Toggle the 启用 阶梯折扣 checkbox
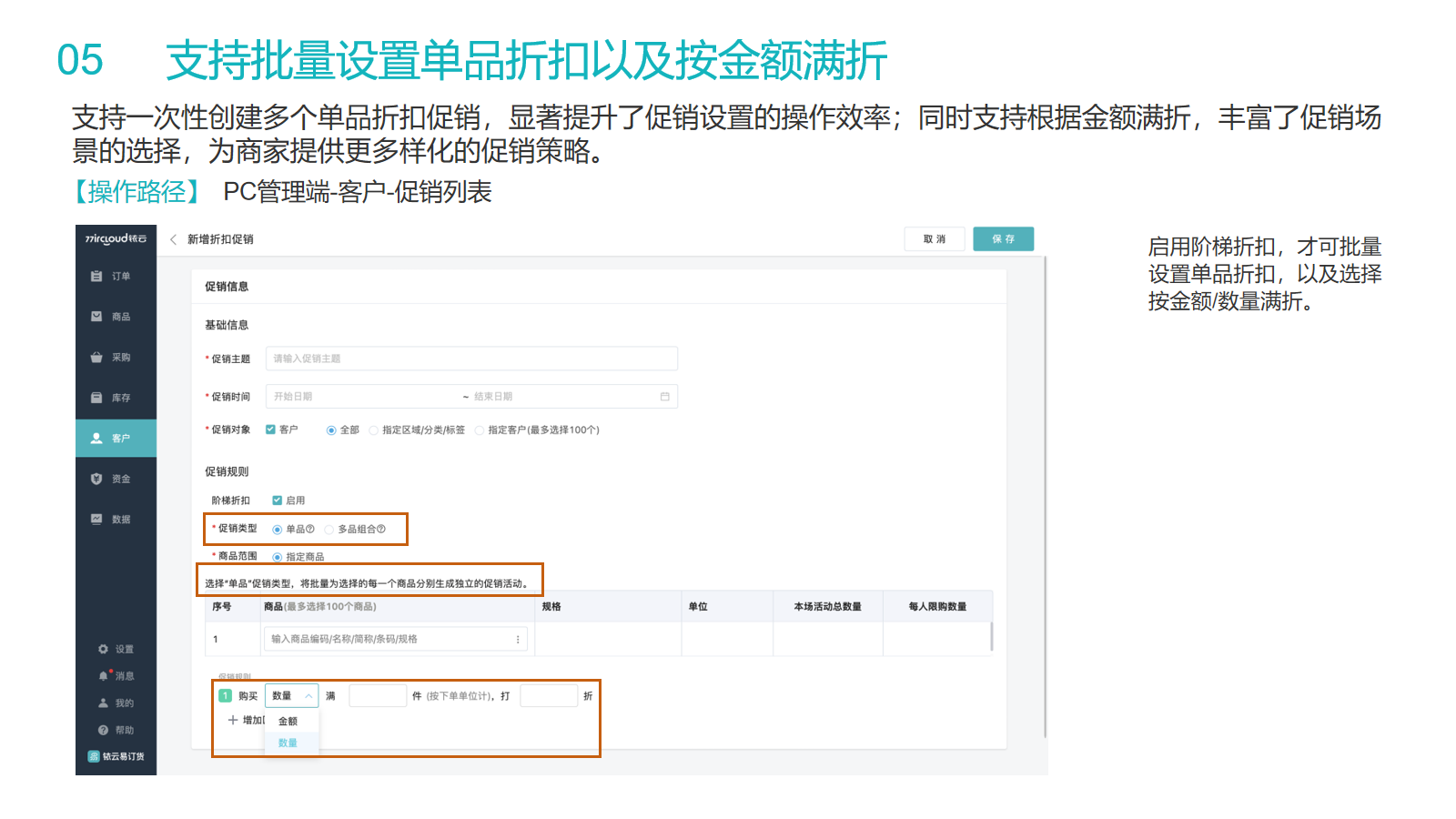Viewport: 1456px width, 819px height. 277,500
